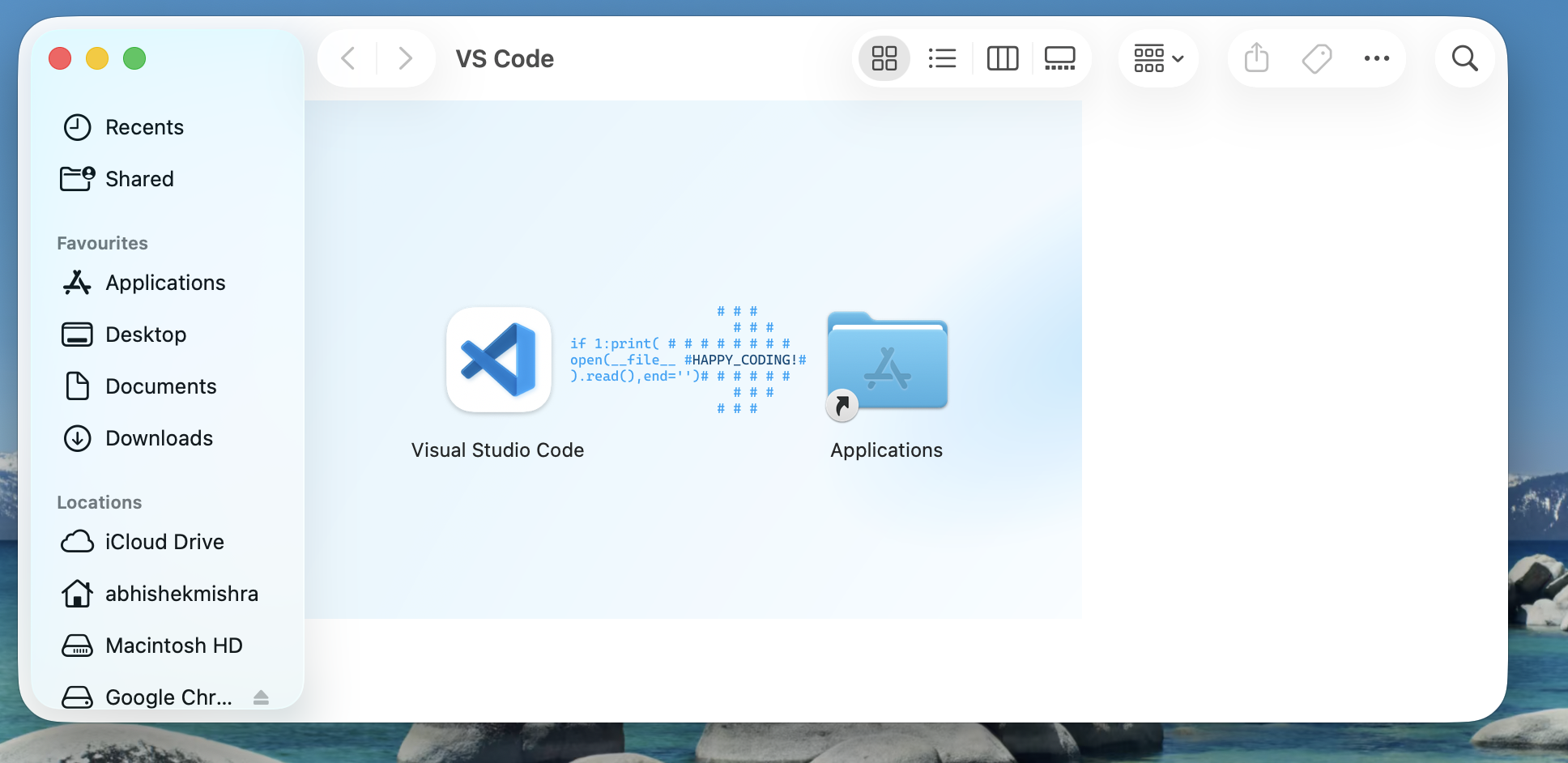Open iCloud Drive location
The width and height of the screenshot is (1568, 763).
coord(164,542)
